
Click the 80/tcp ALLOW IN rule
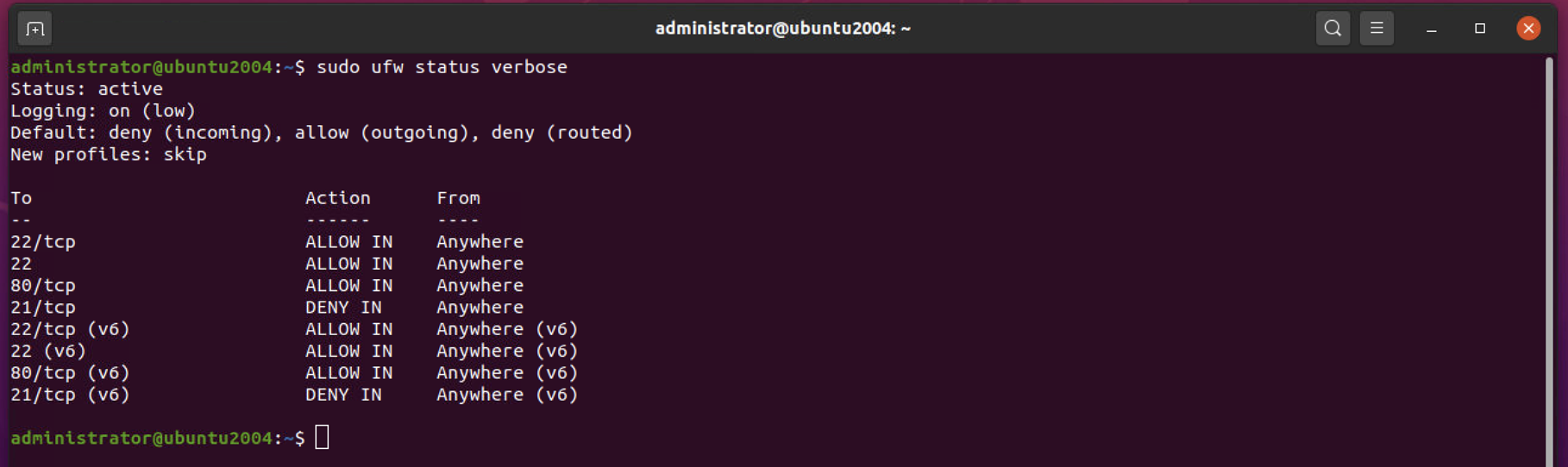tap(267, 285)
